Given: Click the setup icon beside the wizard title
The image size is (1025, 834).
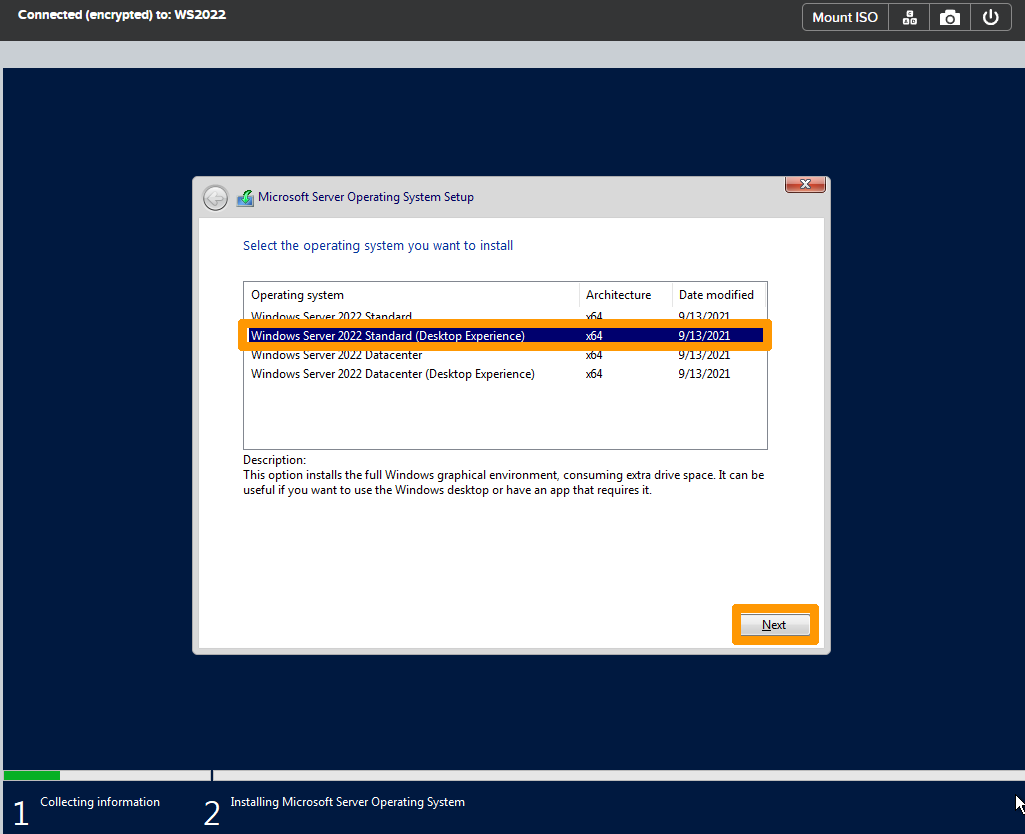Looking at the screenshot, I should pyautogui.click(x=245, y=197).
